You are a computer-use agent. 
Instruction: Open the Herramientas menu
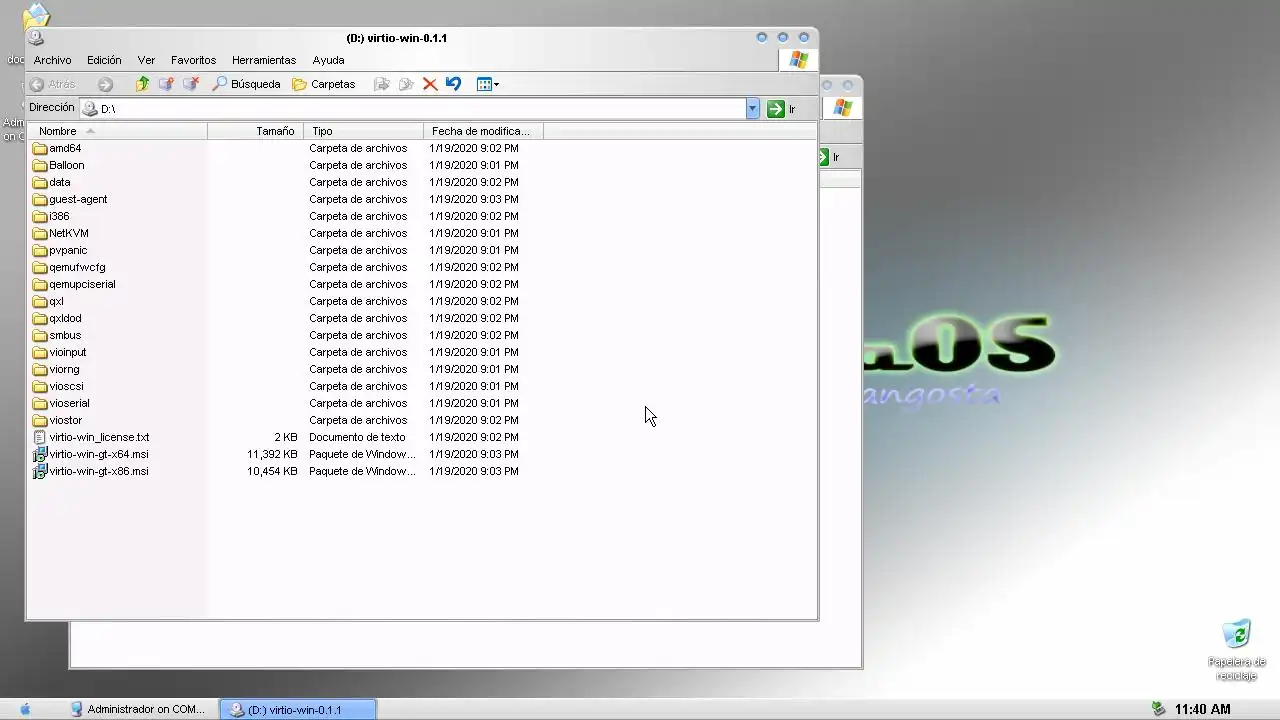(264, 60)
